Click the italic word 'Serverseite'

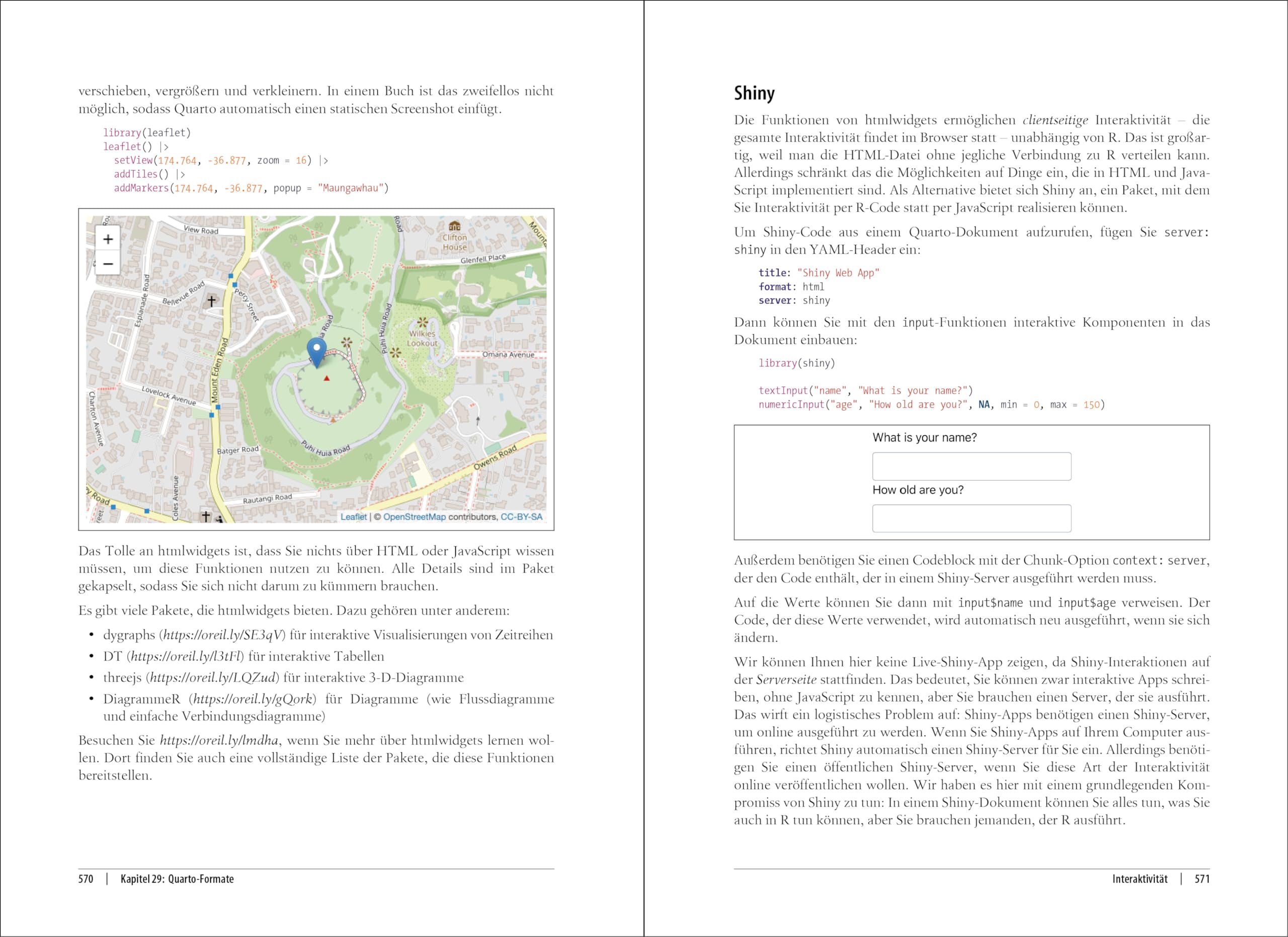[786, 680]
